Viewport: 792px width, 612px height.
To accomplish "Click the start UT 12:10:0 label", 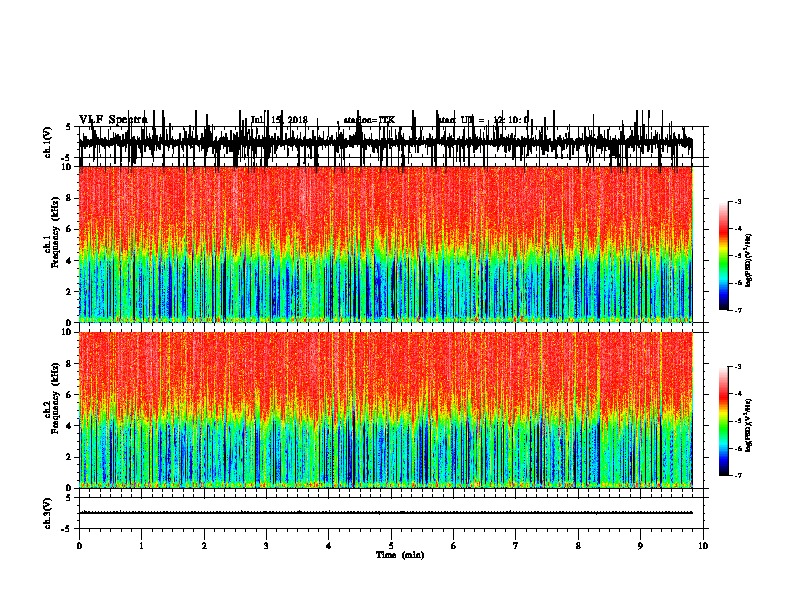I will pos(483,120).
